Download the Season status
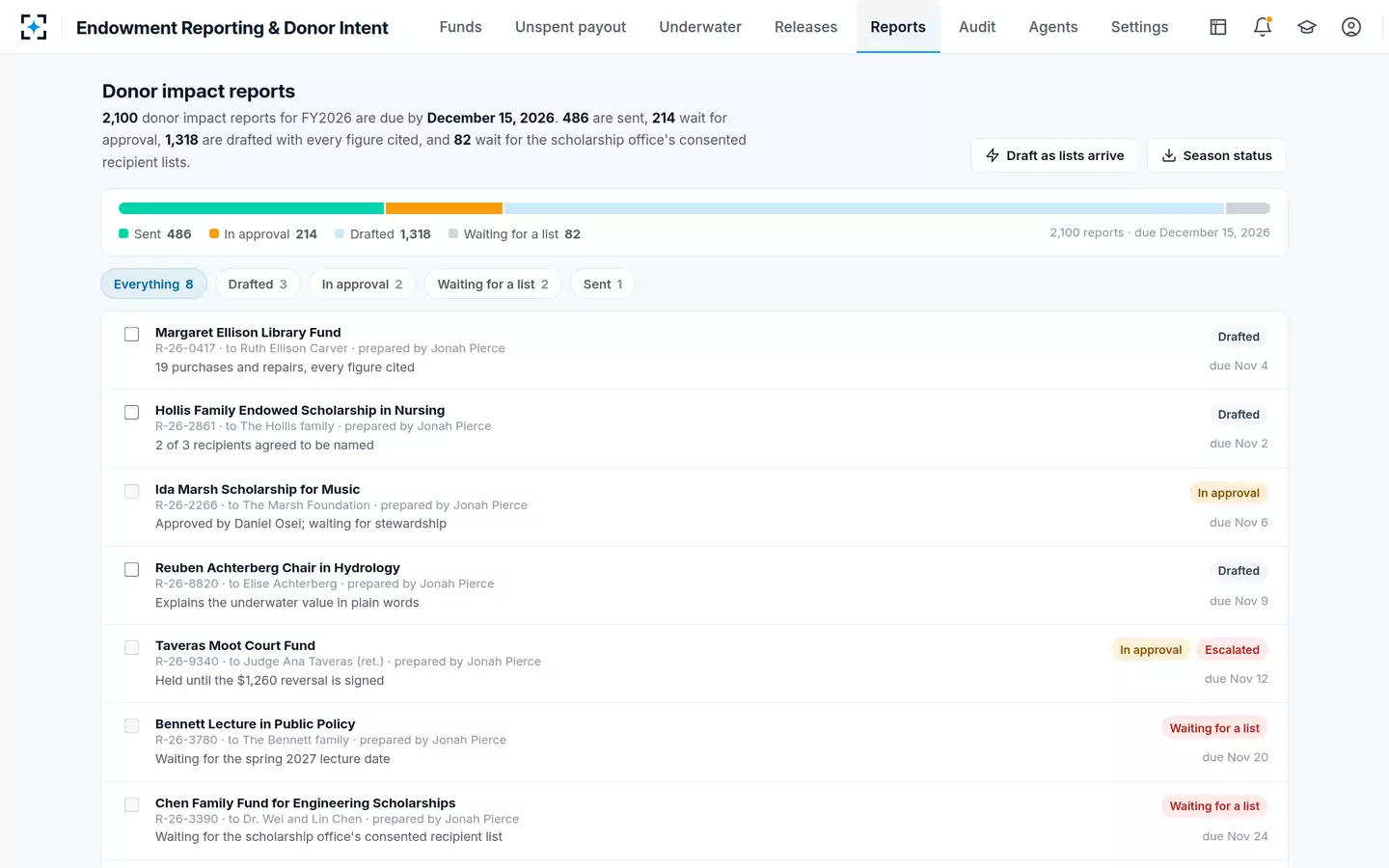Viewport: 1389px width, 868px height. click(1216, 155)
